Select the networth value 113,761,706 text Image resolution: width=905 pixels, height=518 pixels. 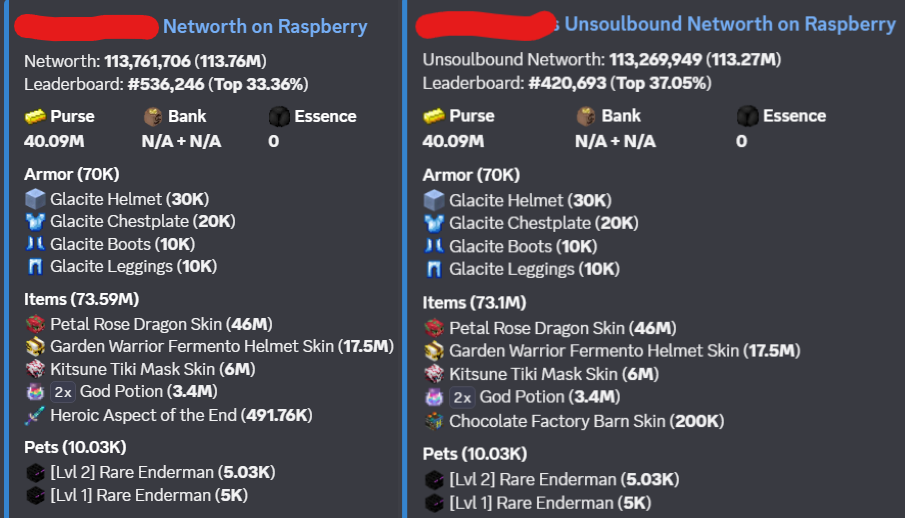tap(147, 61)
